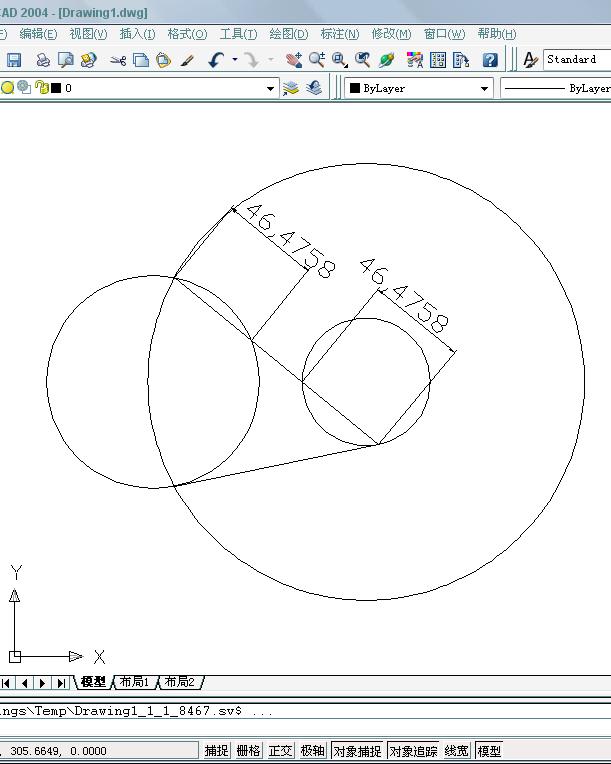This screenshot has width=611, height=764.
Task: Toggle 正交 (ortho) mode in the status bar
Action: coord(281,750)
